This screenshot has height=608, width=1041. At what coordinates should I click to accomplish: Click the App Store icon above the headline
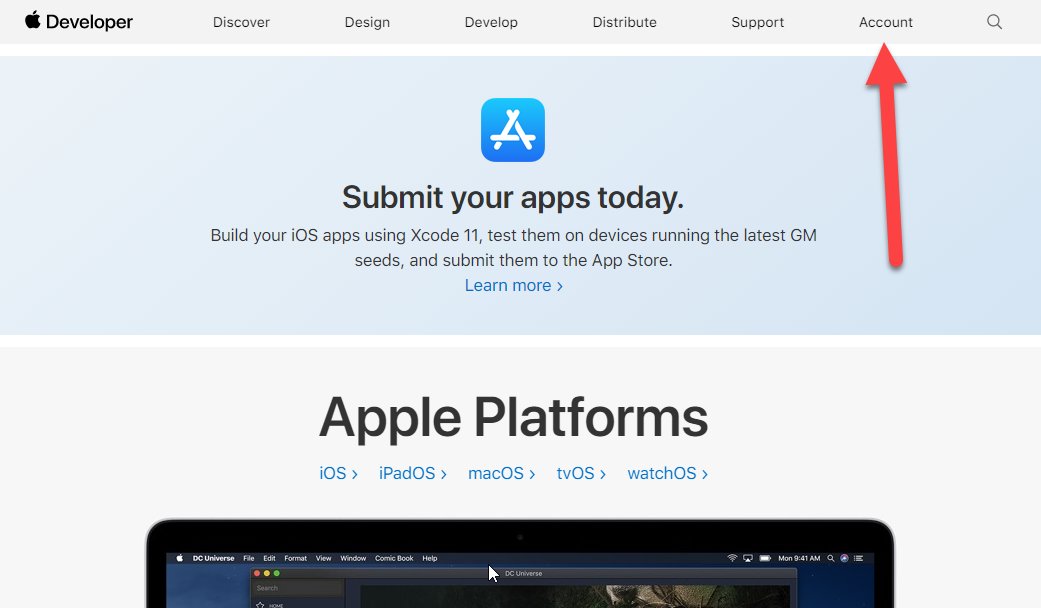tap(513, 130)
